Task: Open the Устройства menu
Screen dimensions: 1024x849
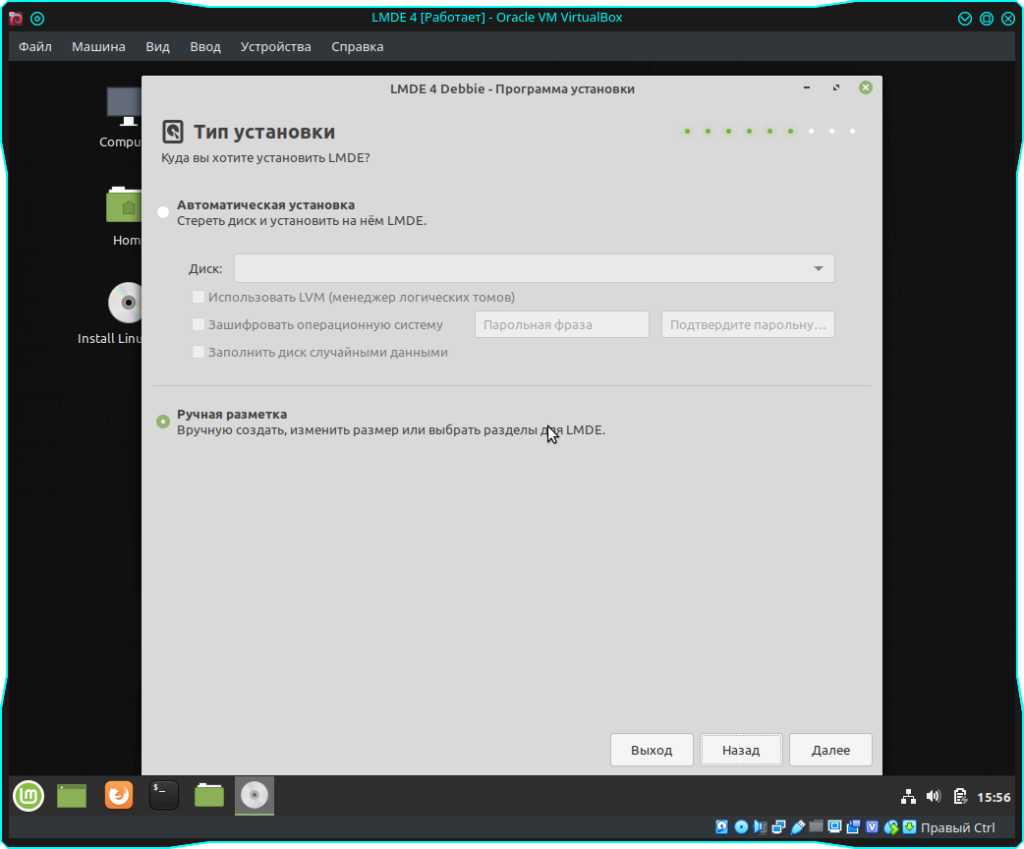Action: (x=275, y=47)
